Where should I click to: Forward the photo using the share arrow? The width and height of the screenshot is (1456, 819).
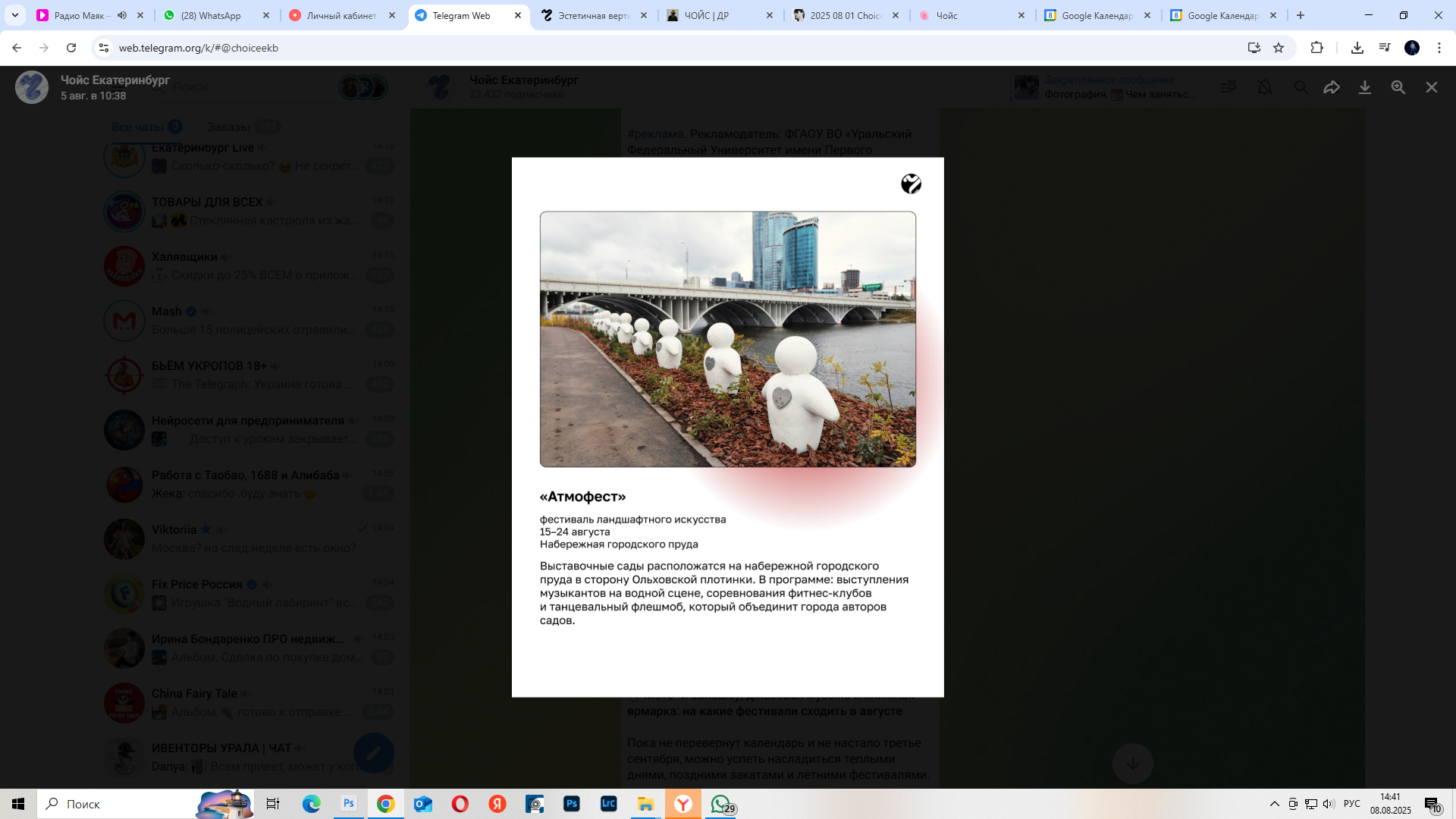tap(1332, 87)
